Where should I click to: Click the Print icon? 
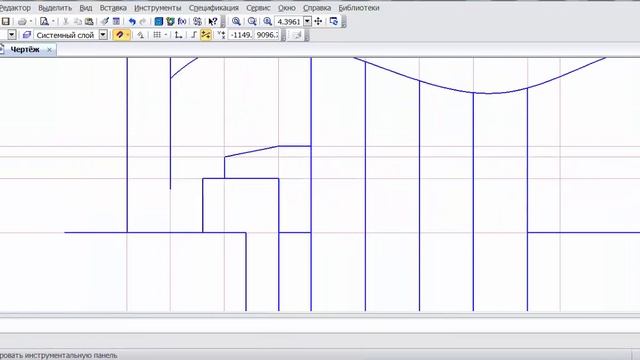click(22, 22)
